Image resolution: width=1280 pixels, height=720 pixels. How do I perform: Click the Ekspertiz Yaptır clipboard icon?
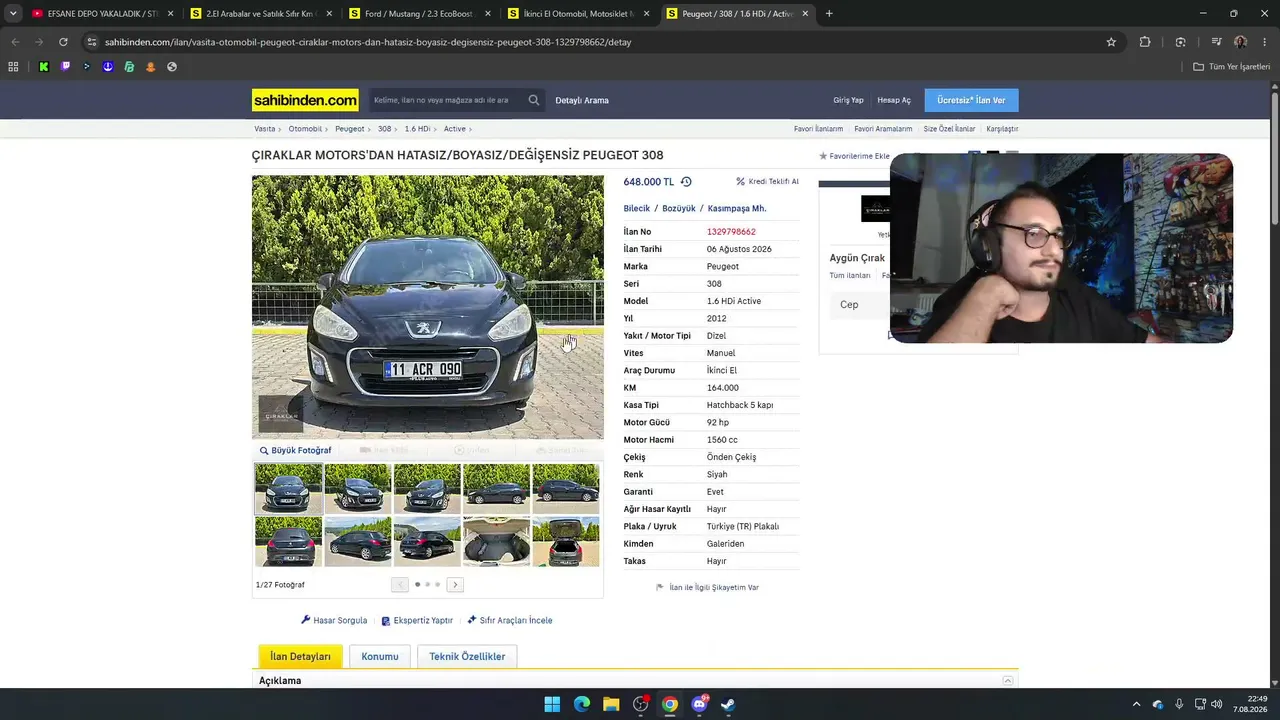pyautogui.click(x=386, y=621)
